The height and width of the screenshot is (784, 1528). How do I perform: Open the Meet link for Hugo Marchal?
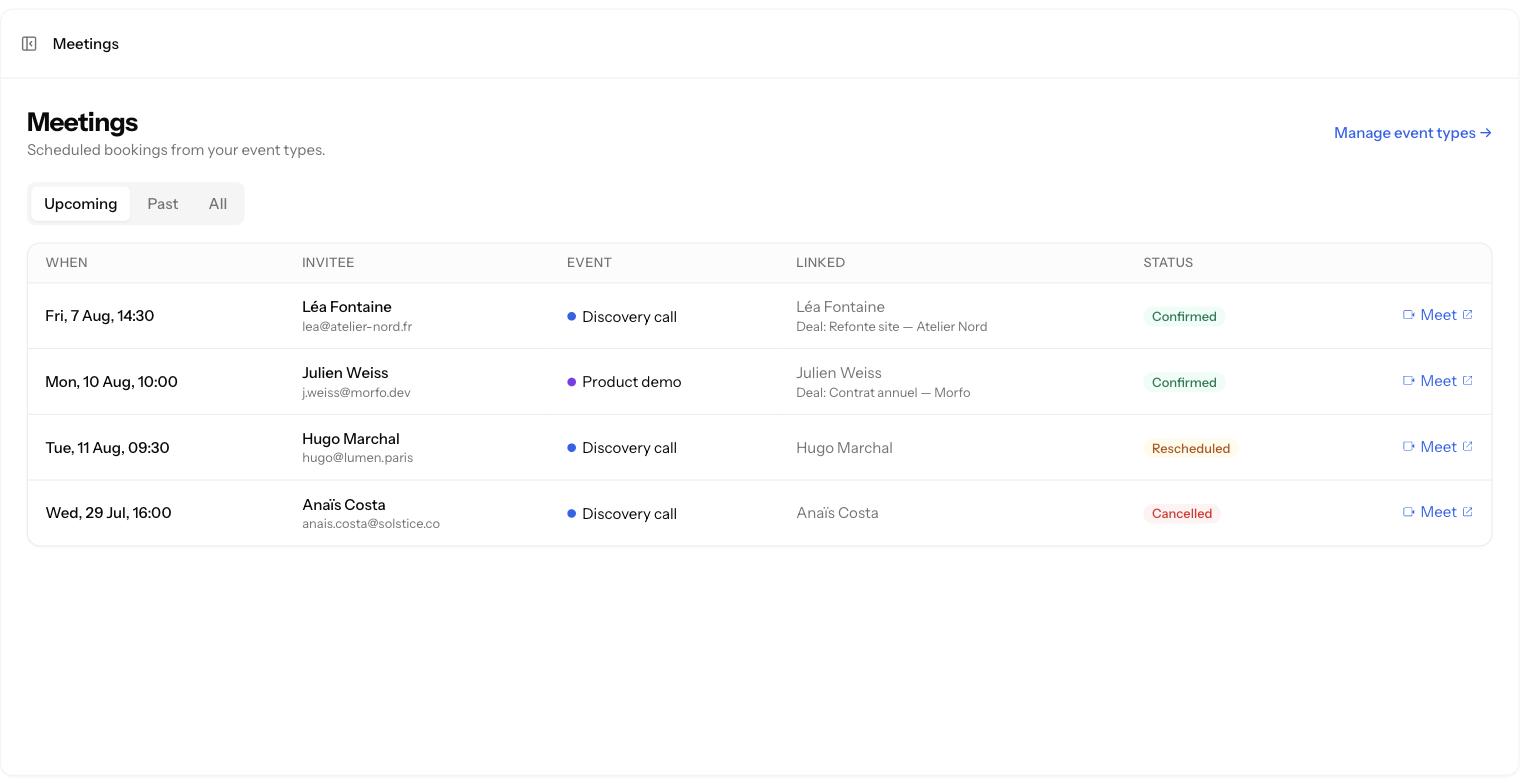[x=1438, y=447]
